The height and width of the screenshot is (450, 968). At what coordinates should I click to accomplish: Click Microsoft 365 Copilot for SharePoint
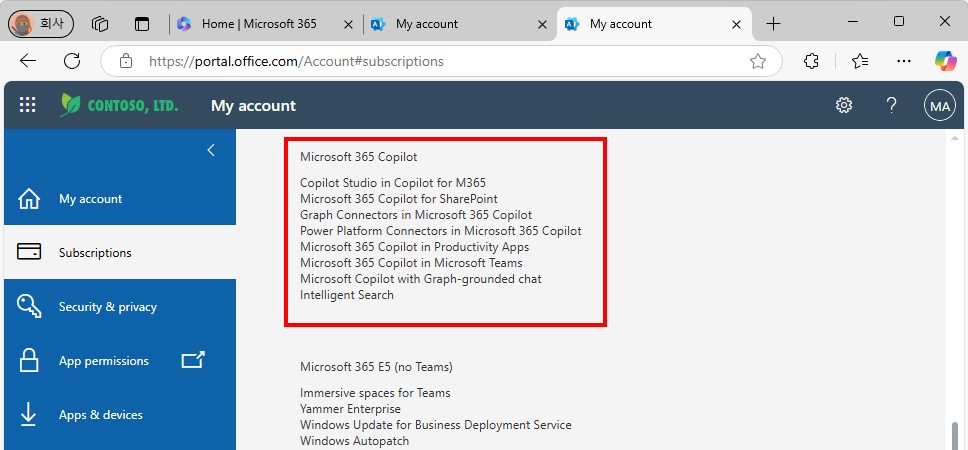click(x=399, y=199)
